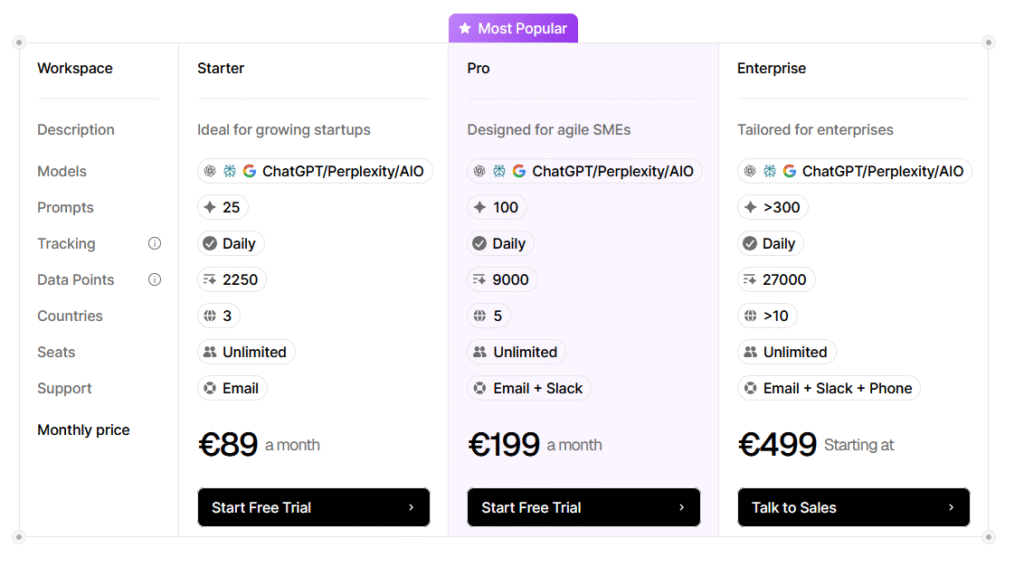
Task: Click the support icon in Pro column
Action: point(480,388)
